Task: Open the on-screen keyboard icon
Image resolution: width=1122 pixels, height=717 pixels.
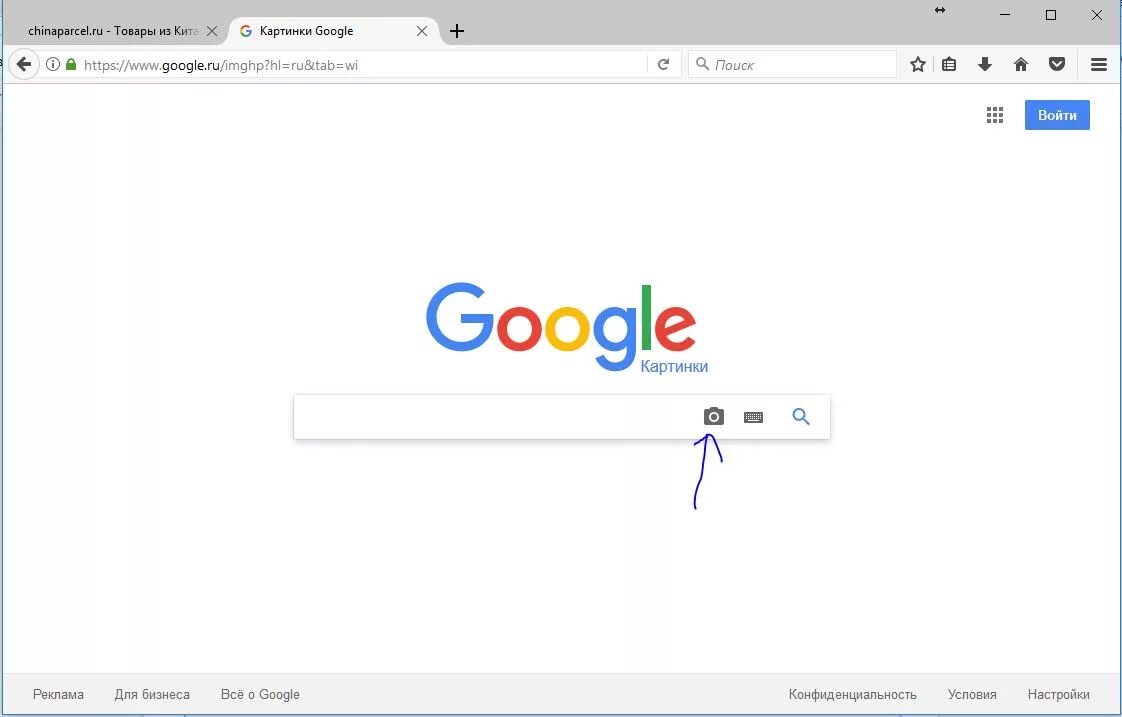Action: tap(753, 417)
